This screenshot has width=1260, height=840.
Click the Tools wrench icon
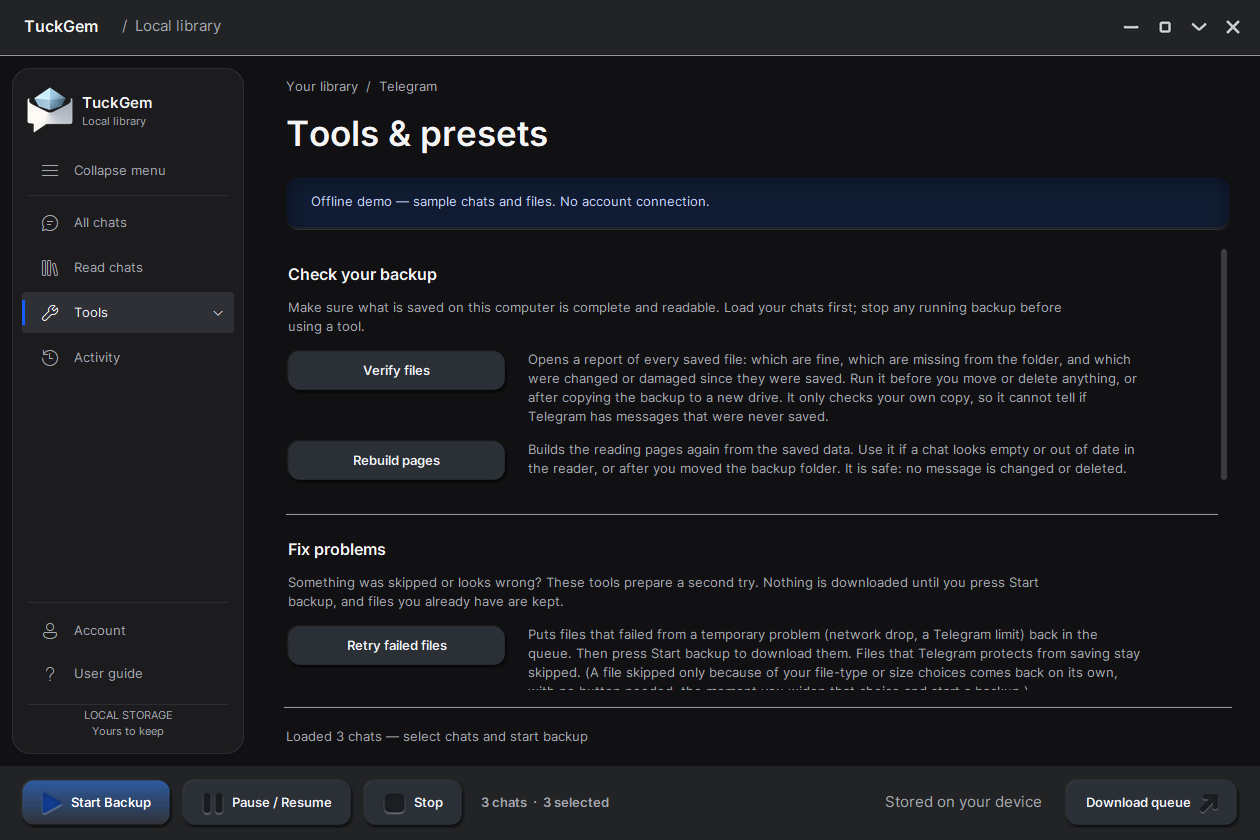[50, 313]
